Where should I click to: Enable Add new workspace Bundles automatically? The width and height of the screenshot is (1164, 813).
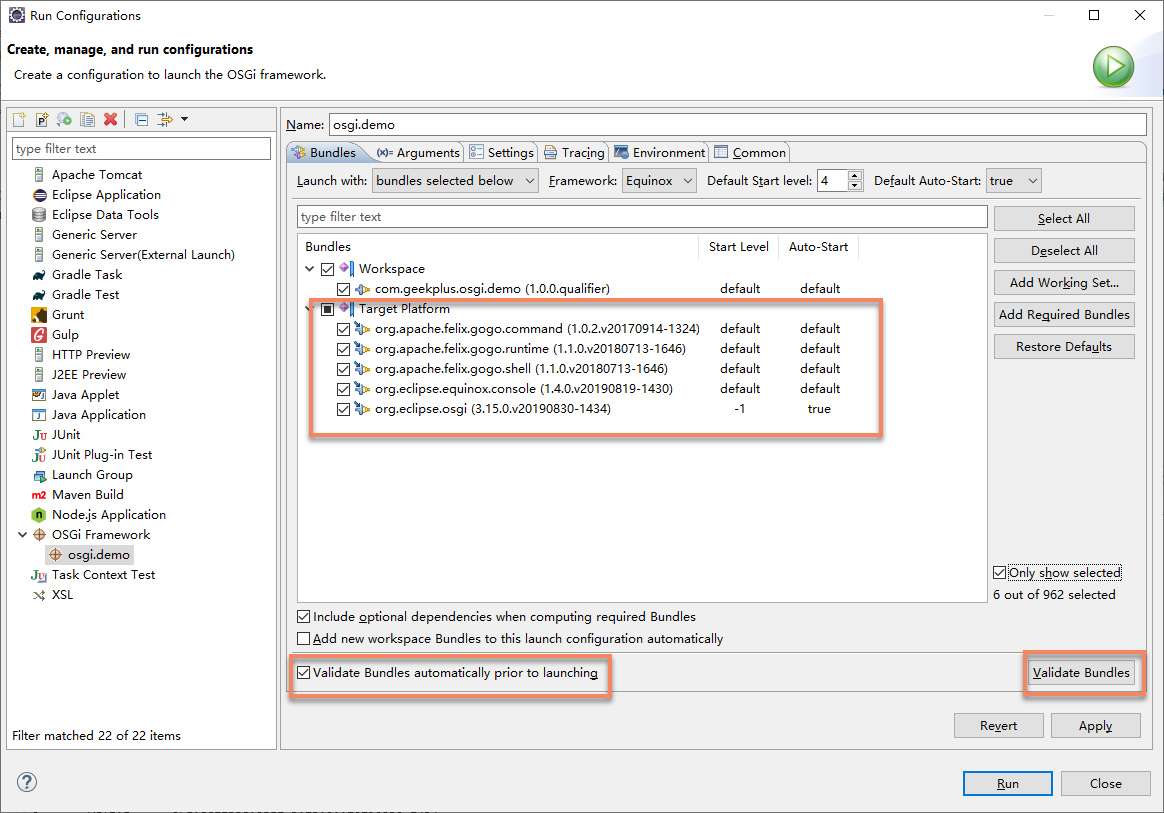(303, 639)
